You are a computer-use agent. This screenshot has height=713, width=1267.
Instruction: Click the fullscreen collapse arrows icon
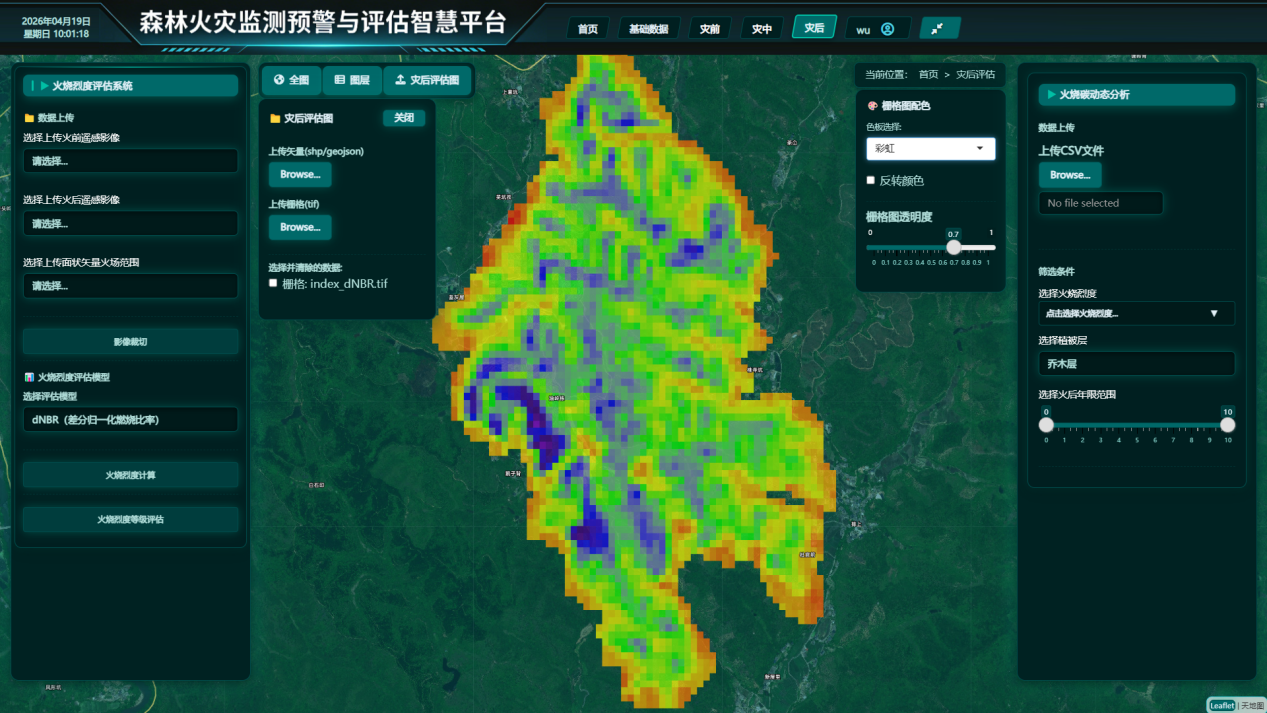tap(938, 29)
